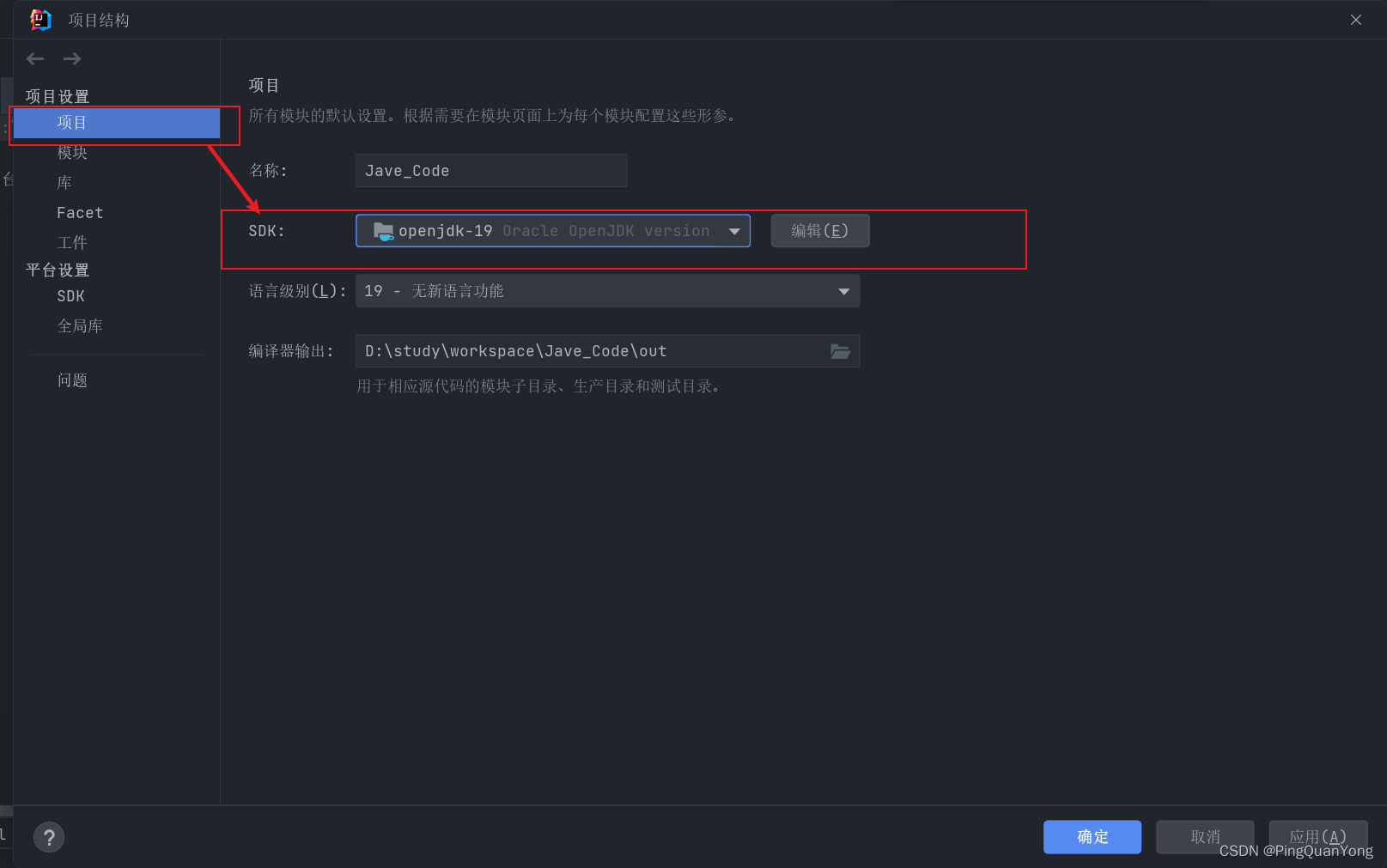
Task: Click the 取消 button
Action: click(x=1204, y=837)
